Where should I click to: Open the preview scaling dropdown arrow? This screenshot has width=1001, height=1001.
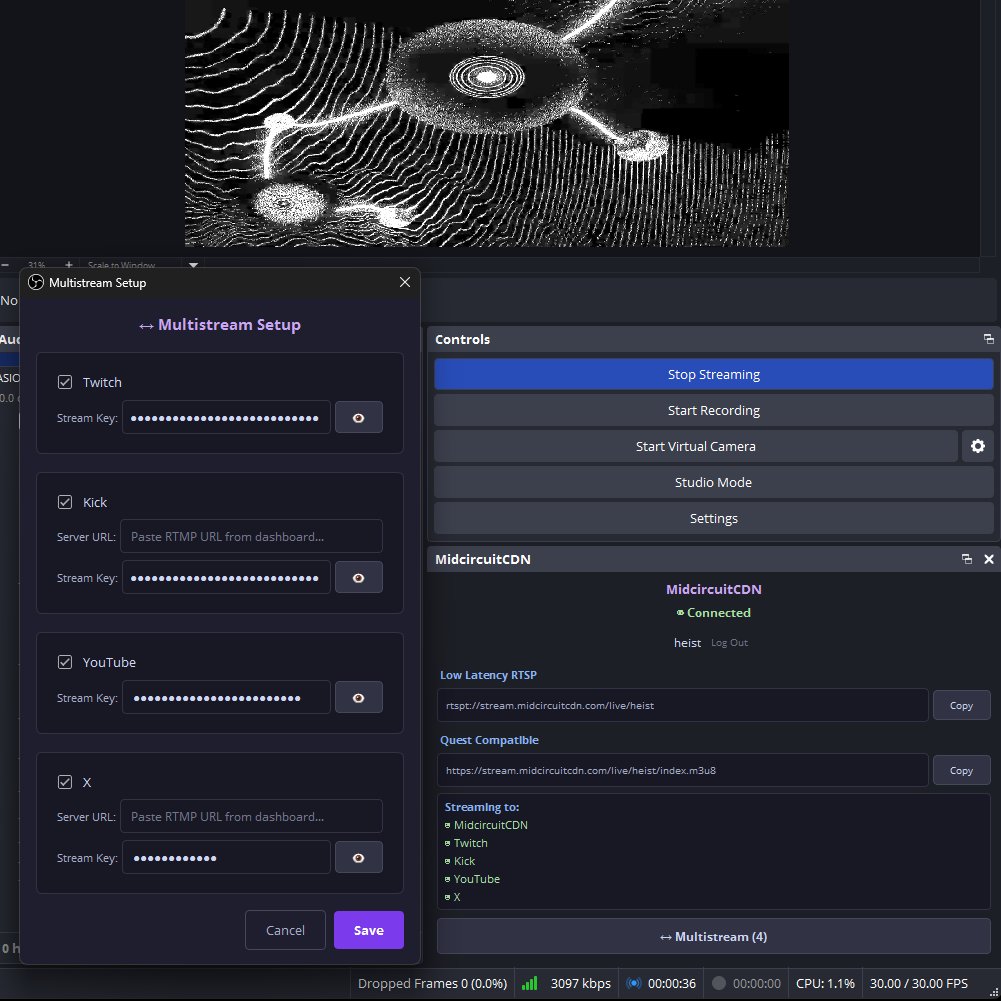193,265
